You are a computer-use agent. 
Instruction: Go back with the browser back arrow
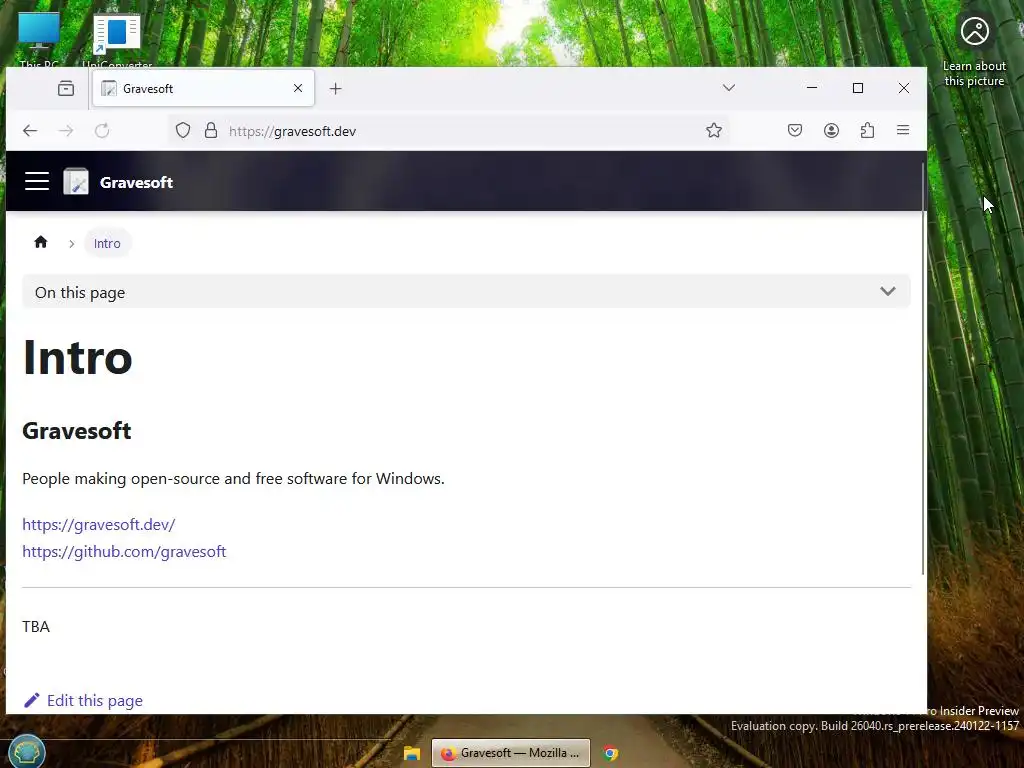click(x=30, y=131)
